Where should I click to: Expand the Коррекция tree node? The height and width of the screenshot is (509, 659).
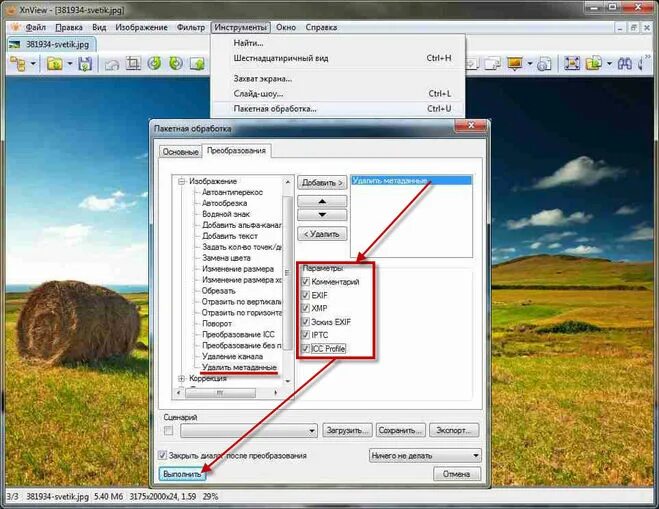coord(182,378)
